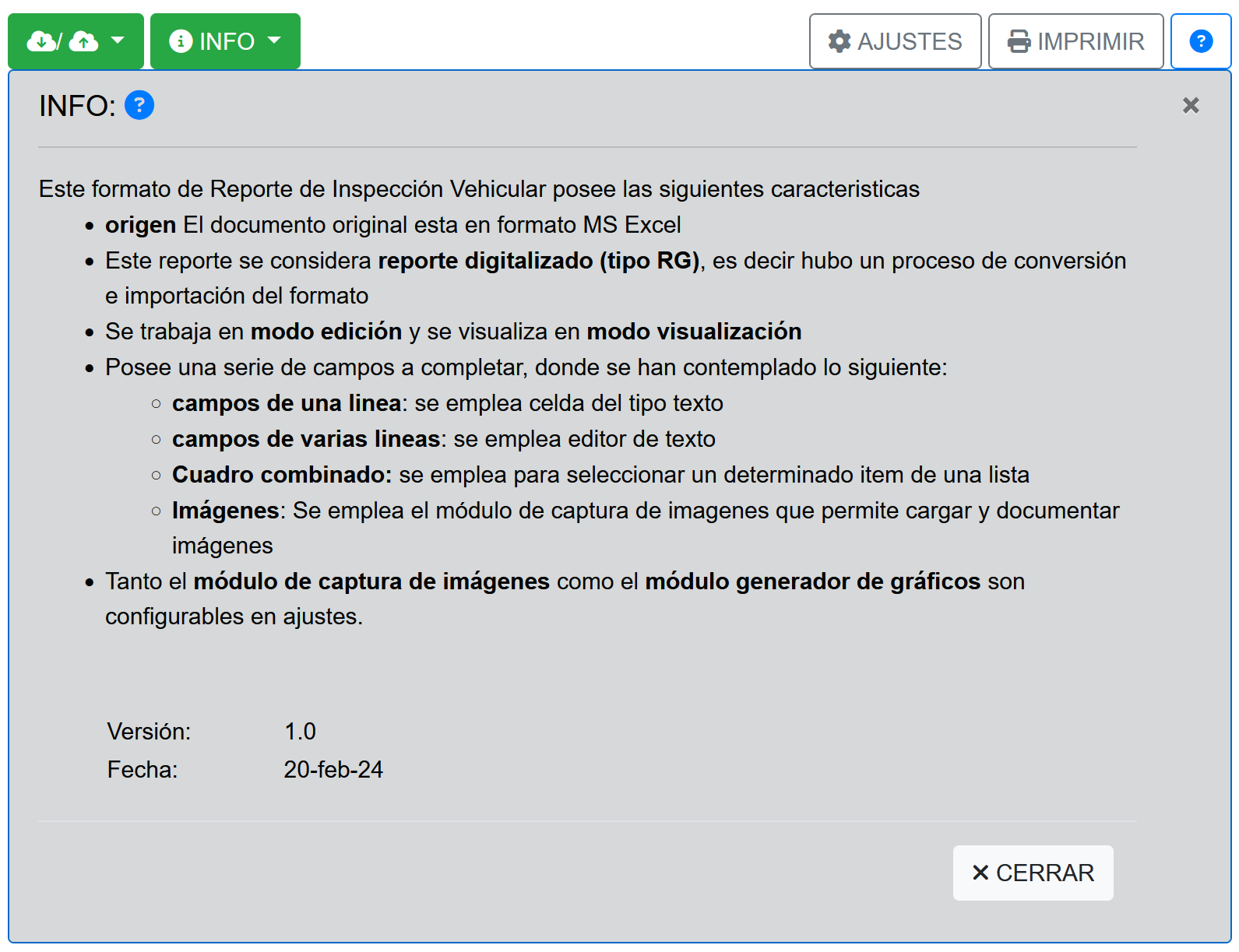The image size is (1239, 952).
Task: Click the X icon inside CERRAR button
Action: pyautogui.click(x=980, y=873)
